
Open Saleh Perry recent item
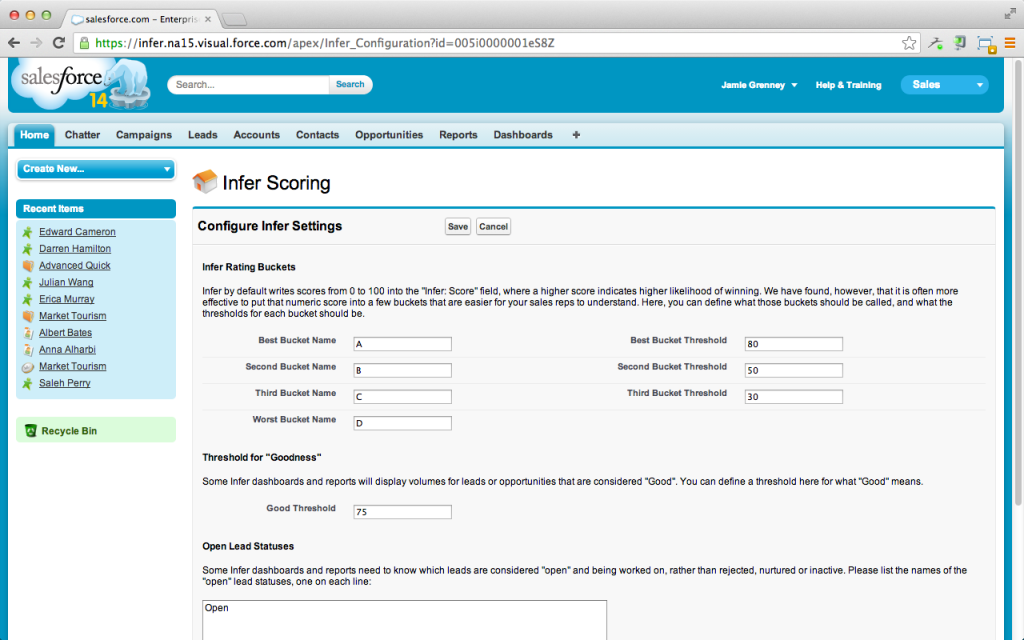tap(65, 383)
